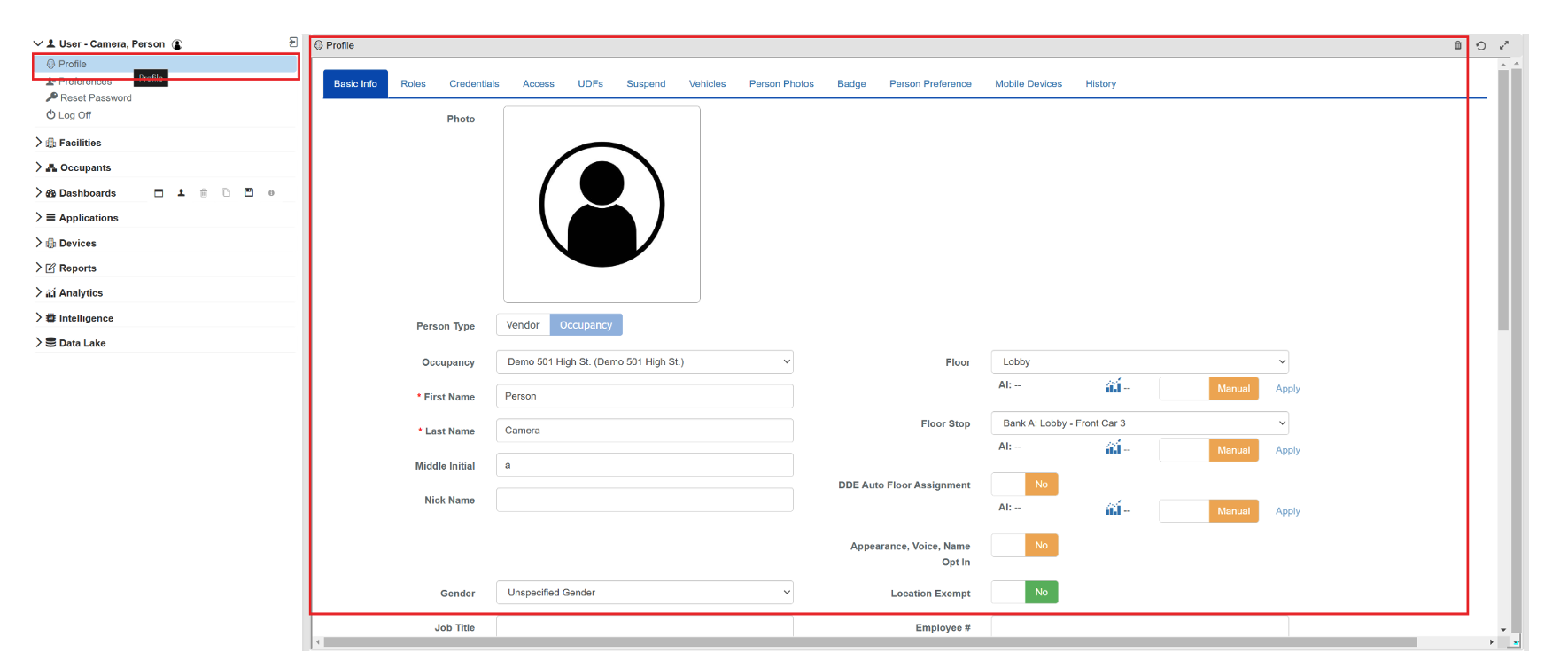Click the refresh icon beside Profile panel
This screenshot has height=668, width=1568.
[1480, 45]
